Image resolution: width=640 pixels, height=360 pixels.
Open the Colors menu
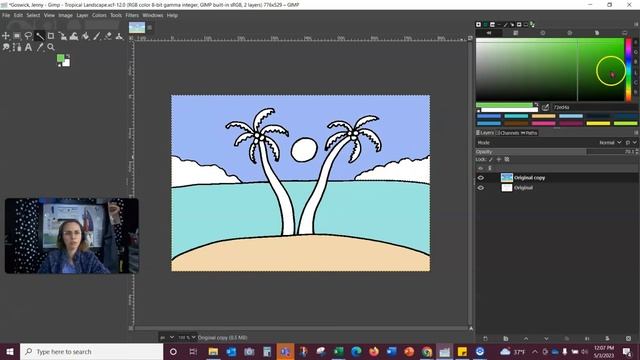99,15
